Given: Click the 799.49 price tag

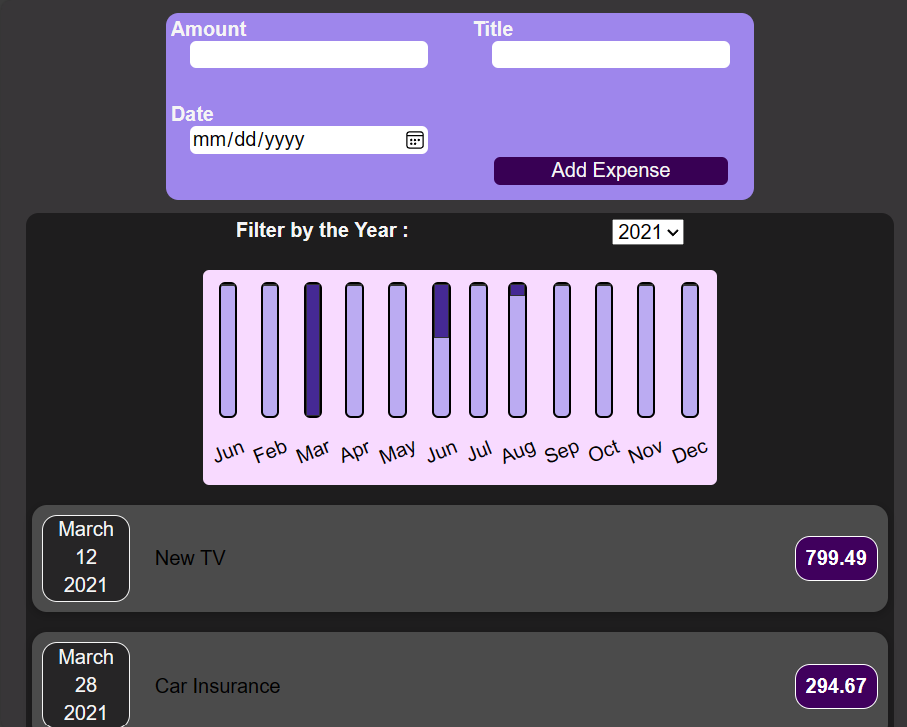Looking at the screenshot, I should coord(836,558).
